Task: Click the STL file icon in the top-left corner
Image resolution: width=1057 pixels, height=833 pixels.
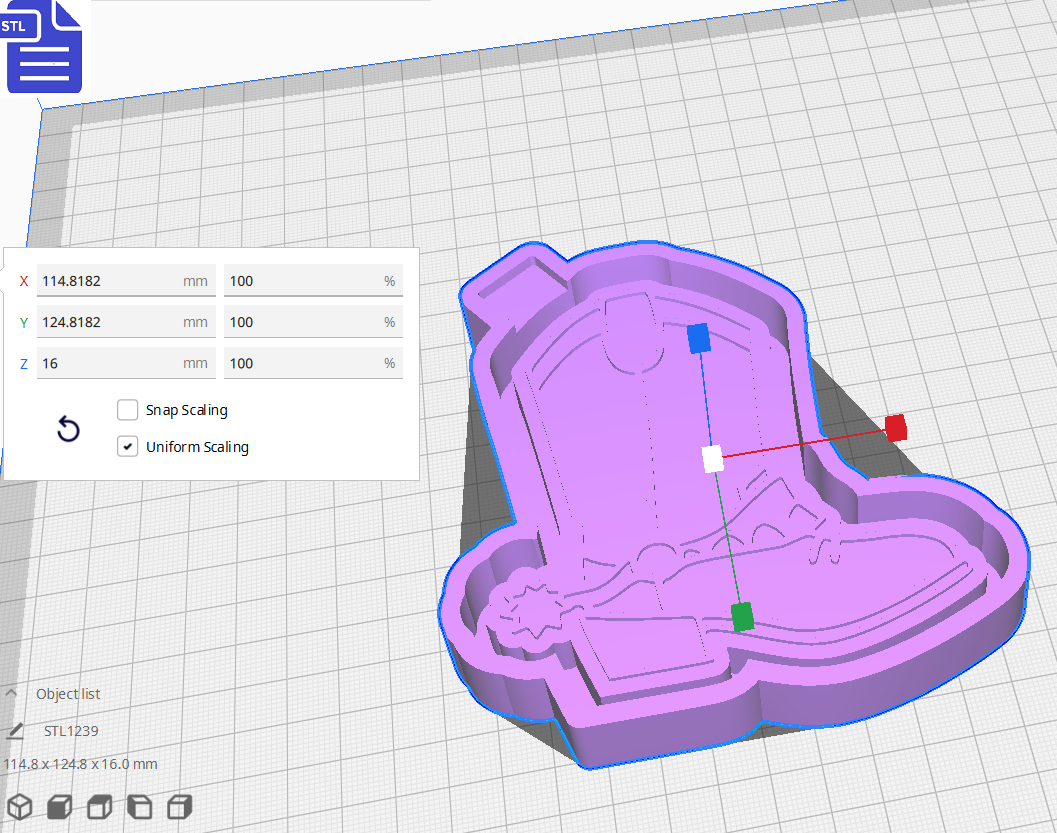Action: click(44, 48)
